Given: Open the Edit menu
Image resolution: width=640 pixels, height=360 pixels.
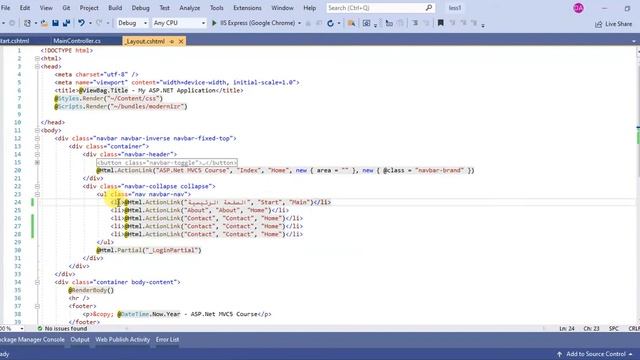Looking at the screenshot, I should pos(25,8).
